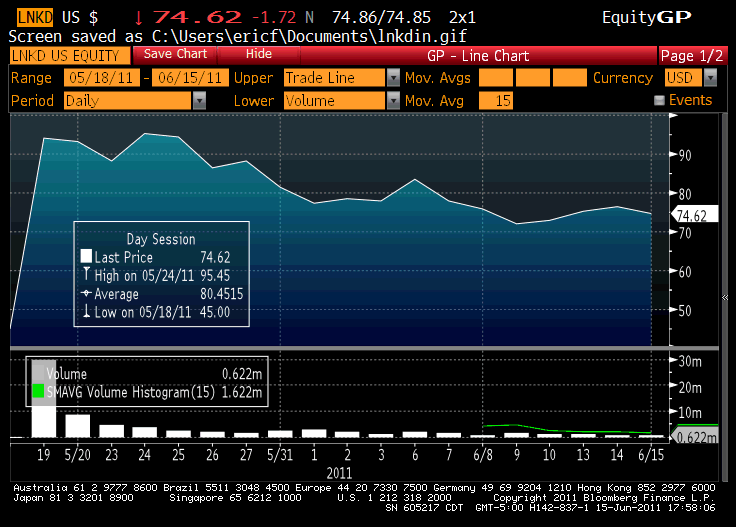This screenshot has height=527, width=736.
Task: Edit the range end date 06/15/11
Action: click(x=190, y=77)
